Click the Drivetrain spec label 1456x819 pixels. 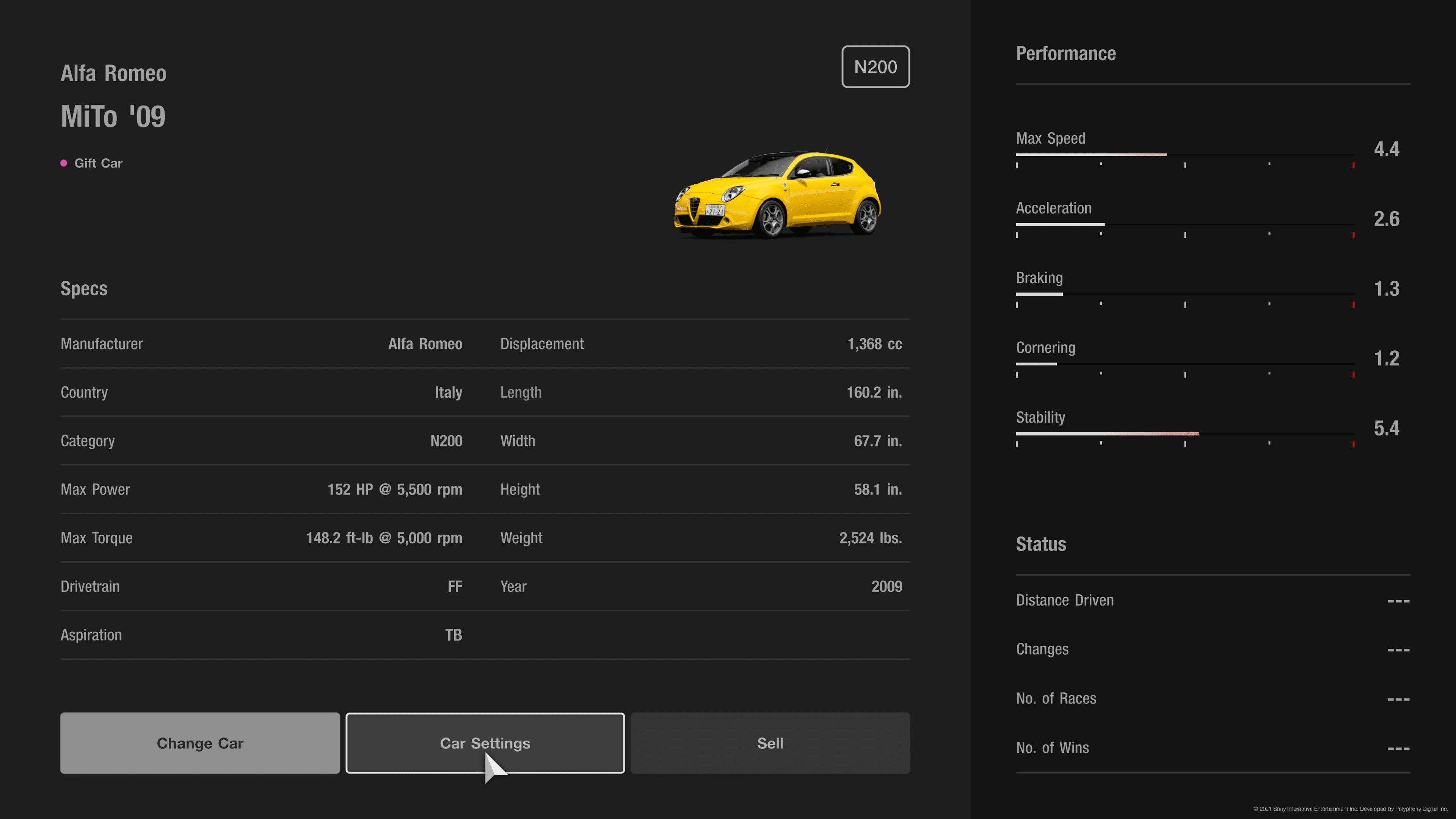(90, 587)
